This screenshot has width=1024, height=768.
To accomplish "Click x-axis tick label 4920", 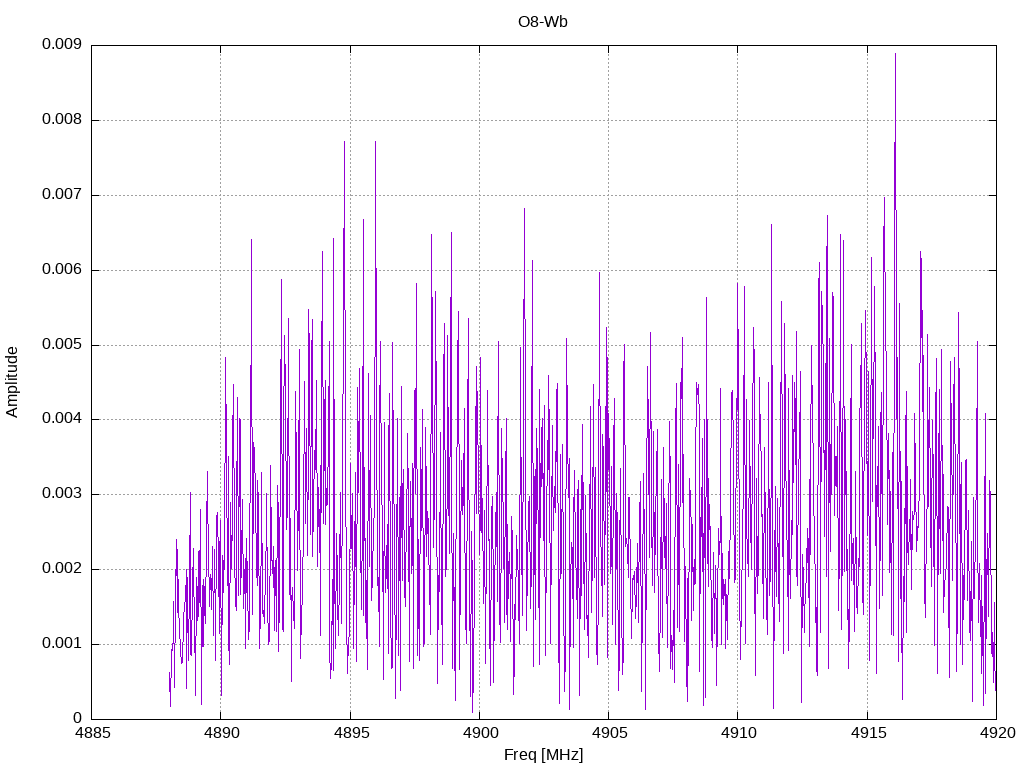I will pos(997,733).
